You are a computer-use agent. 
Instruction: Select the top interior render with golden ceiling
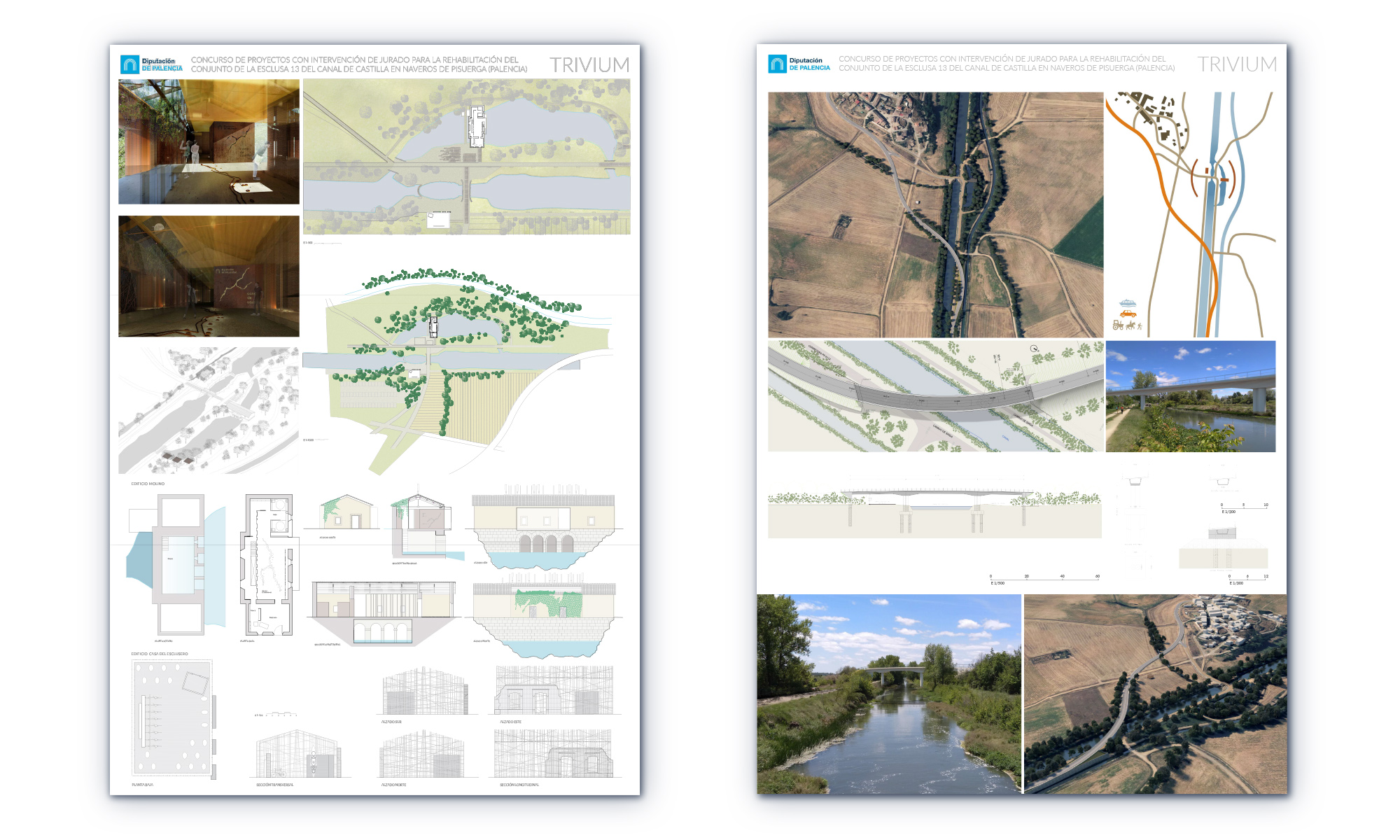209,141
